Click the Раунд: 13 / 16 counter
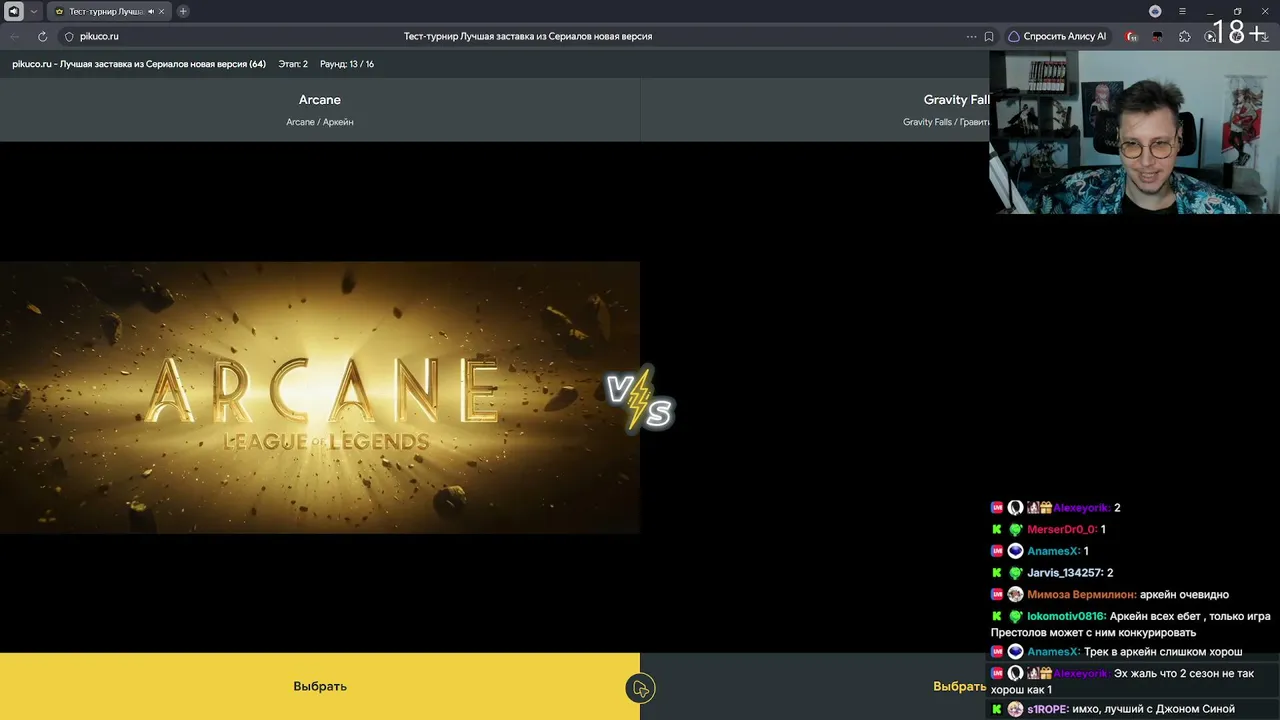 347,64
